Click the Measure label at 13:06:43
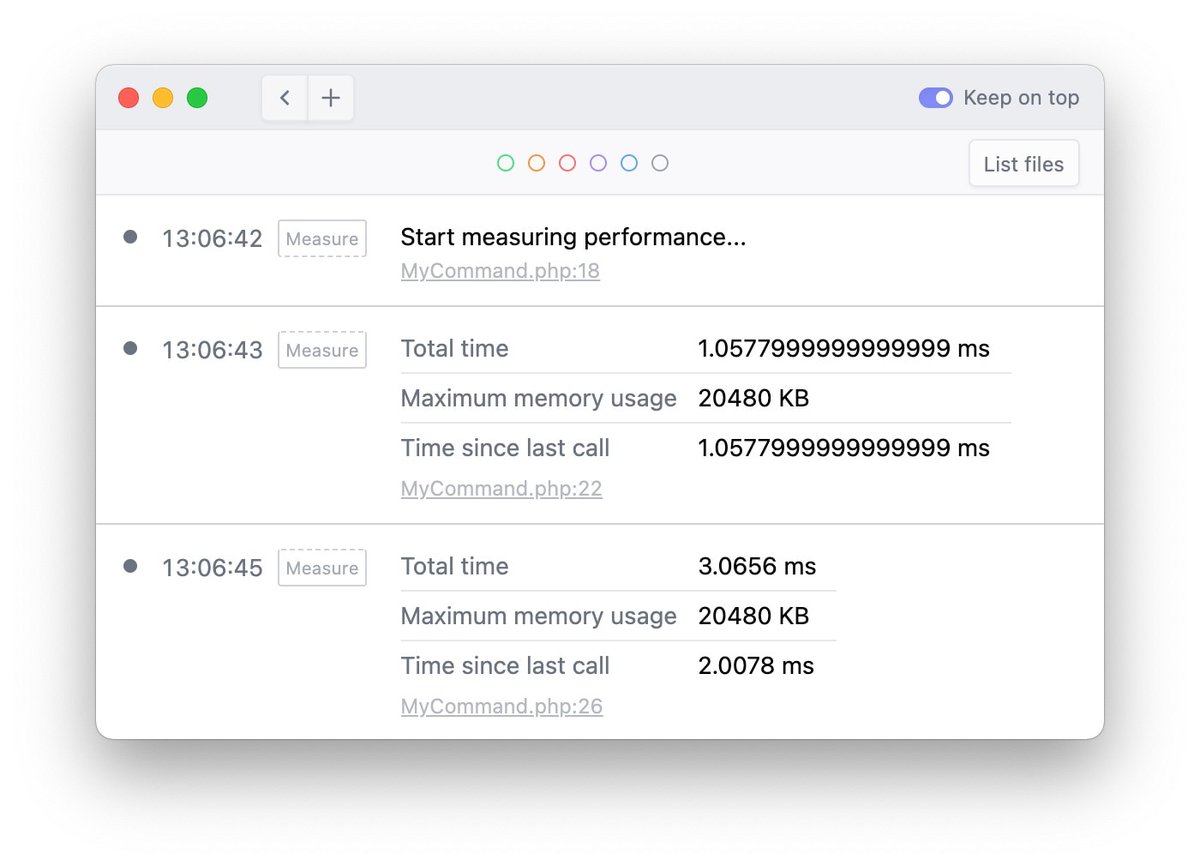Viewport: 1200px width, 866px height. tap(322, 350)
